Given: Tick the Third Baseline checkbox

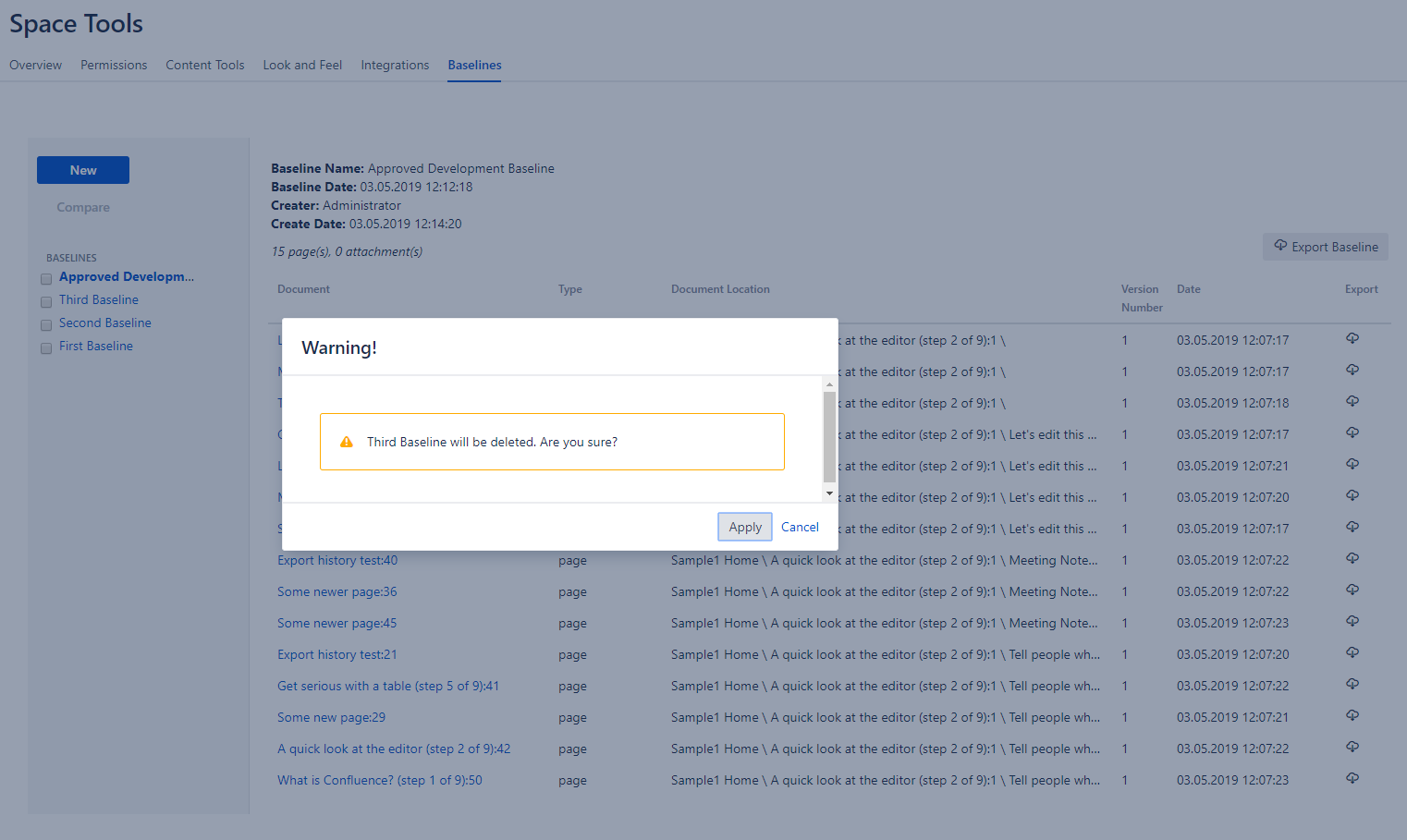Looking at the screenshot, I should 46,302.
